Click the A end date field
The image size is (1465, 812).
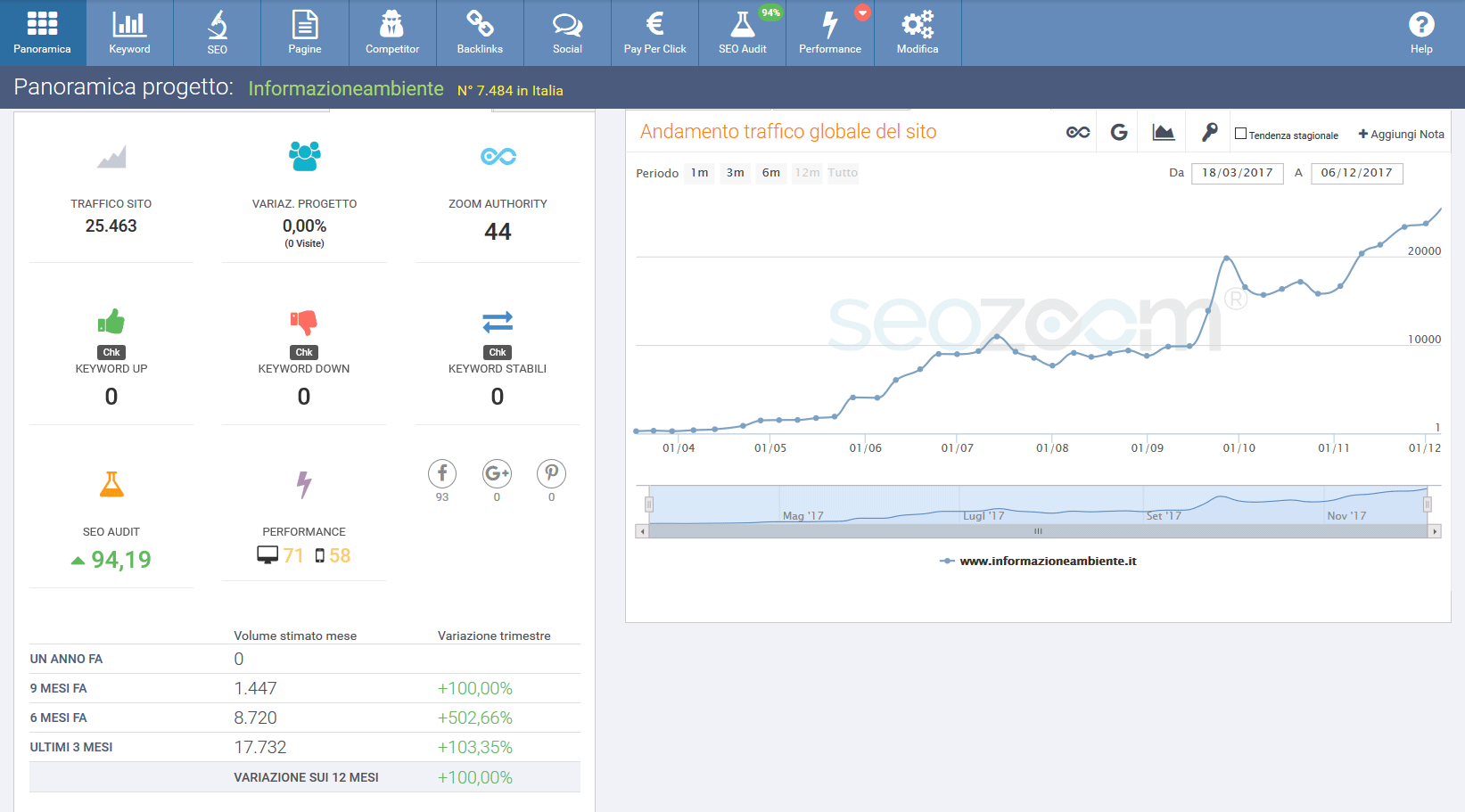[x=1357, y=173]
